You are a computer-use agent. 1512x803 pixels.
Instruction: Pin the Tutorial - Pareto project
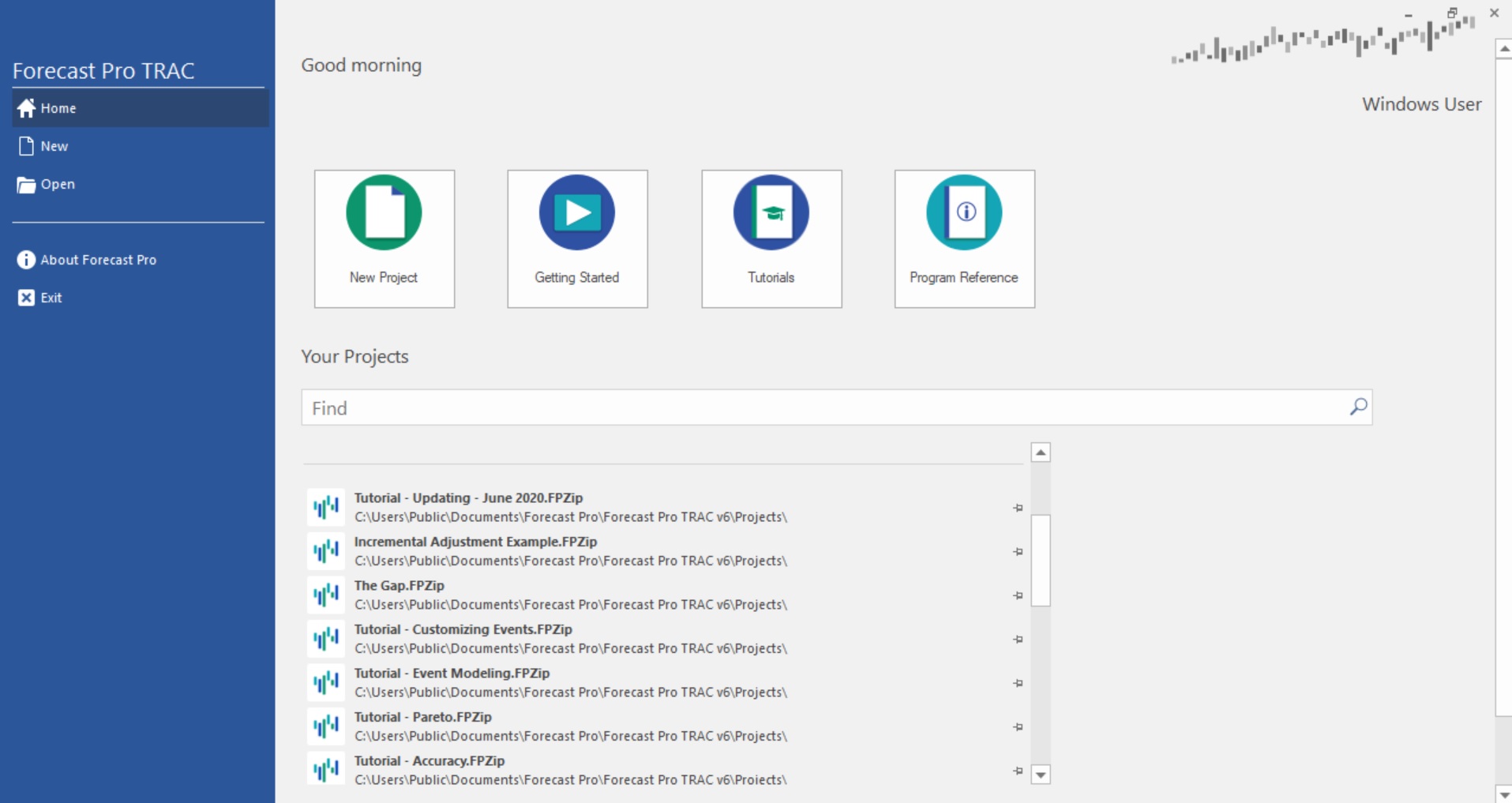pyautogui.click(x=1018, y=726)
